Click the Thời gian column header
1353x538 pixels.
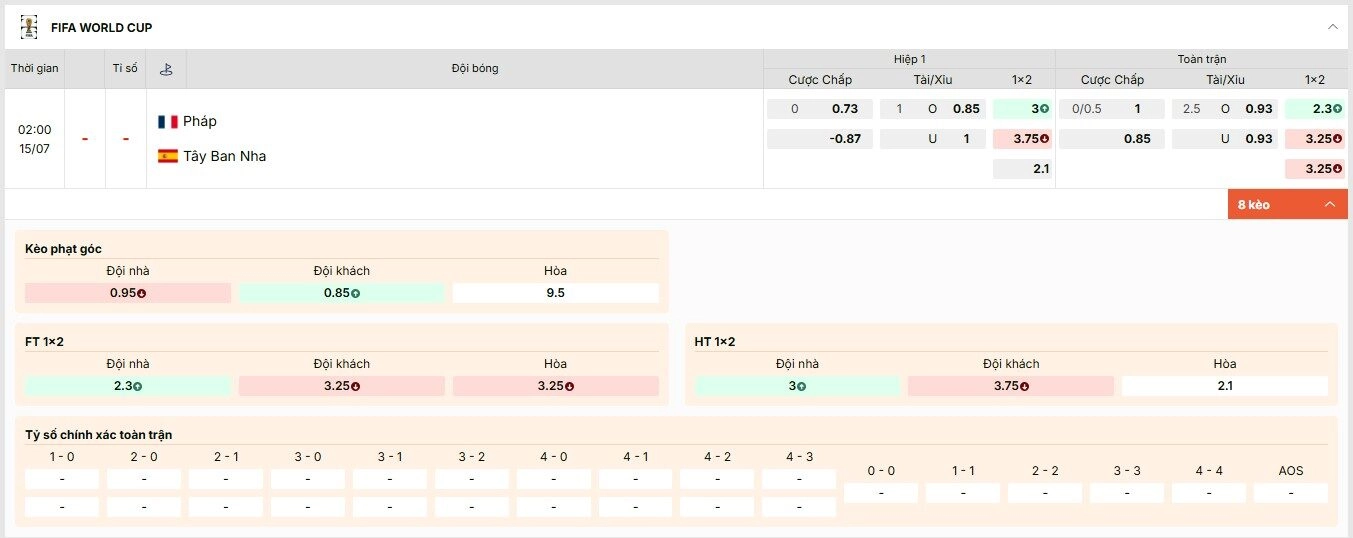pos(35,69)
